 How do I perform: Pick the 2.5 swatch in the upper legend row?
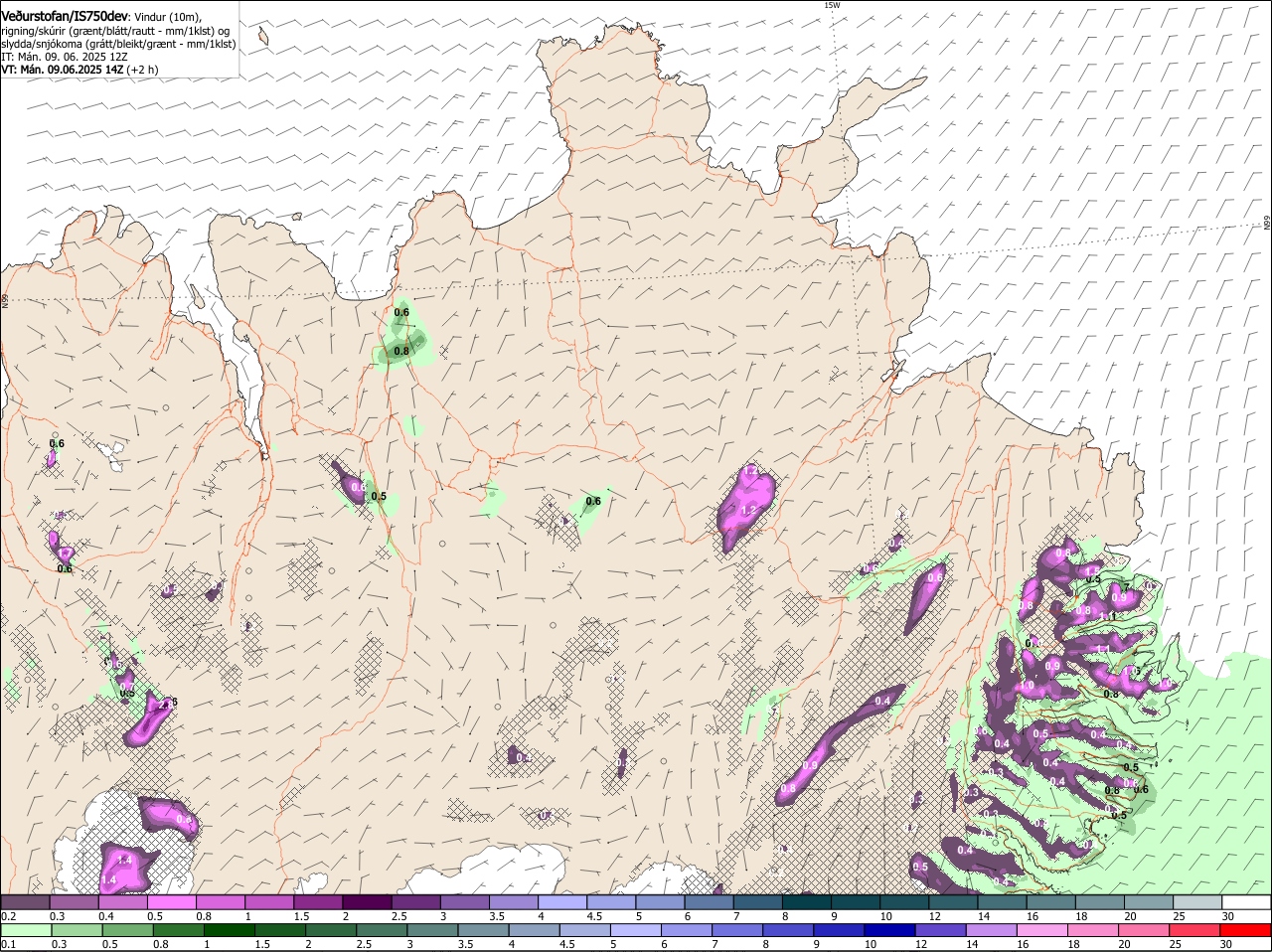pyautogui.click(x=415, y=902)
